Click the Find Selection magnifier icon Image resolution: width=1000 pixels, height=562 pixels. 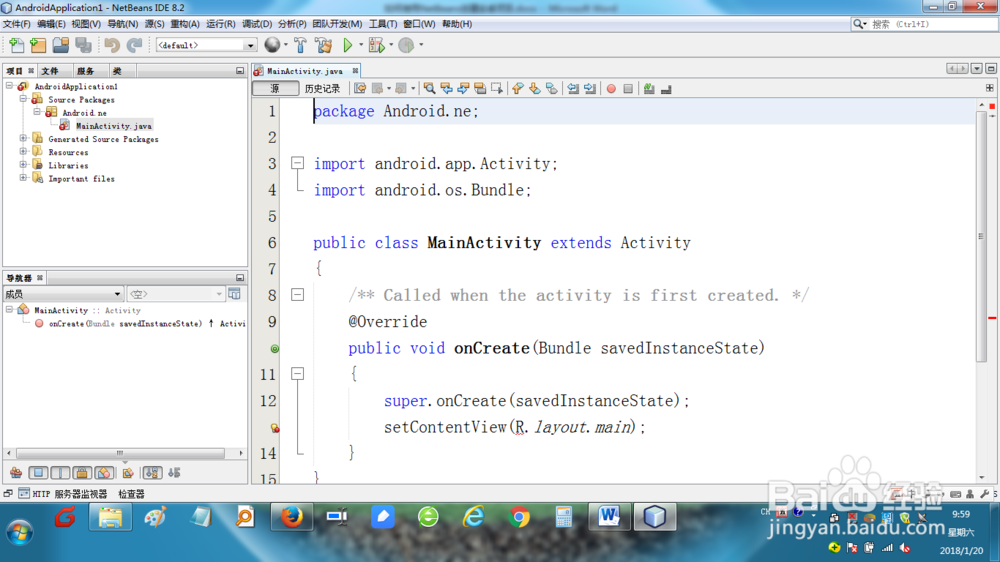[x=430, y=89]
